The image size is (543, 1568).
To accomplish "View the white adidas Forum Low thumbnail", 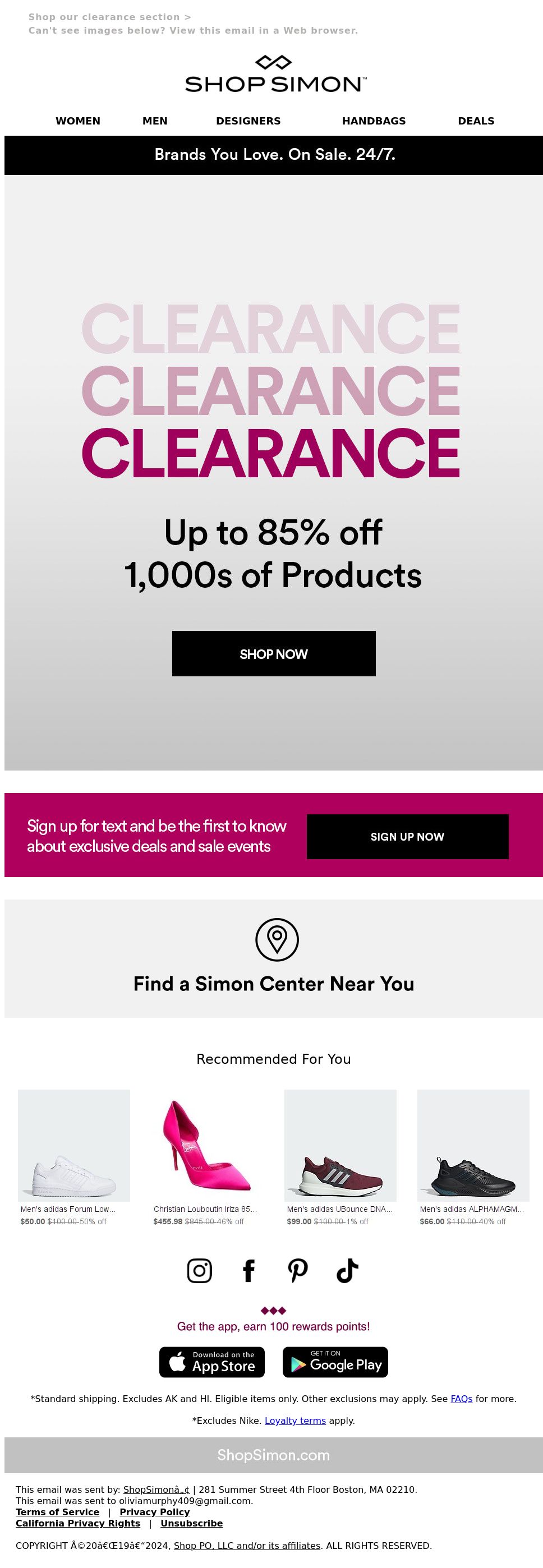I will pos(73,1145).
